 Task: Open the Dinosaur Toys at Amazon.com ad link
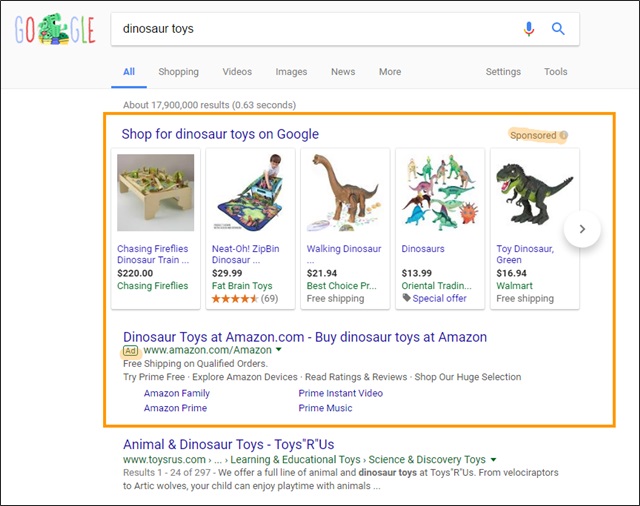pyautogui.click(x=304, y=337)
